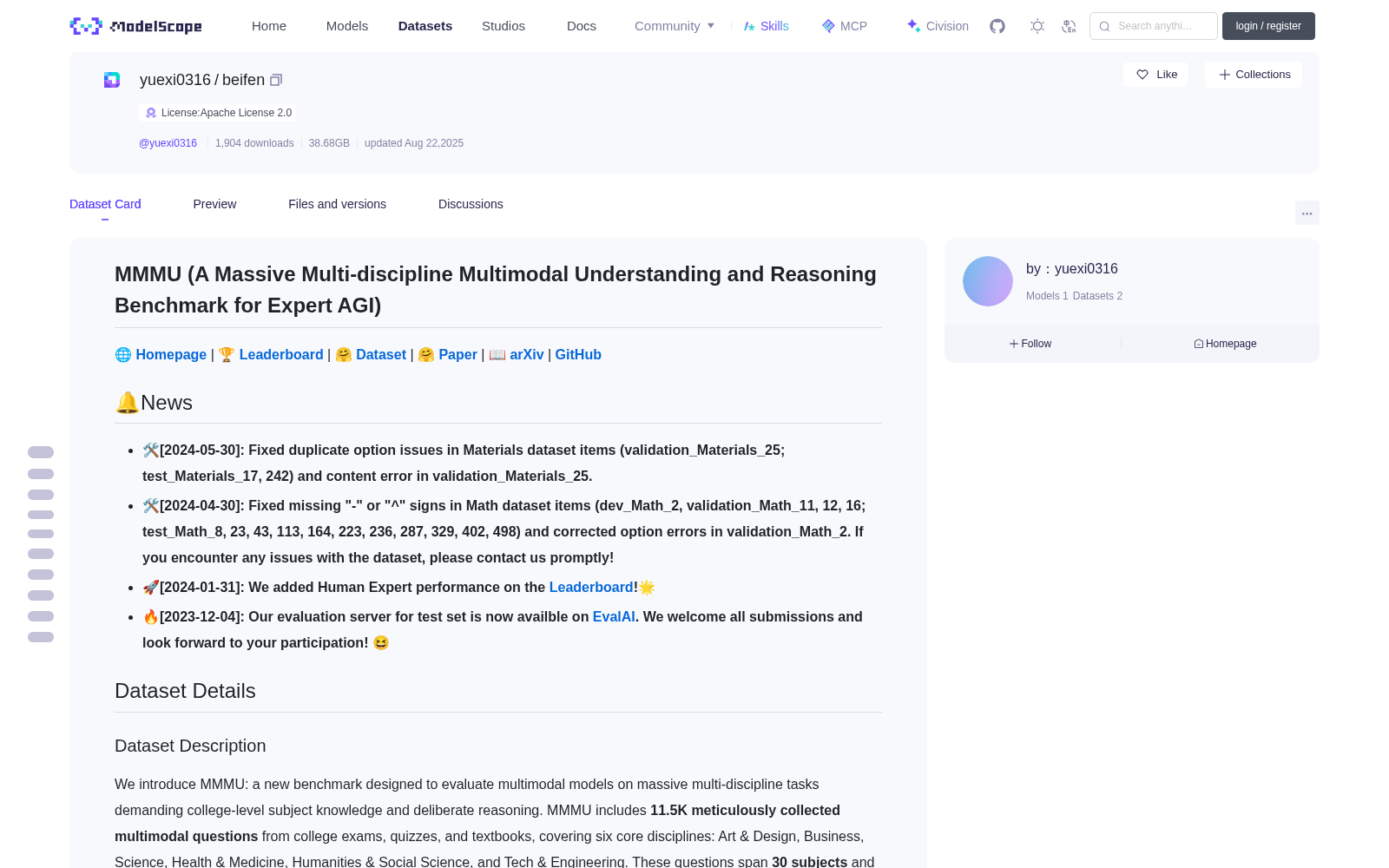Open the Studios section

504,26
